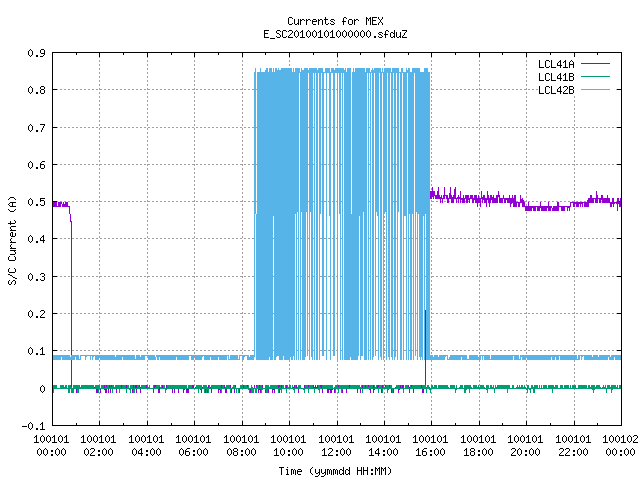
Task: Click the 'Time (yymmdd HH:MM)' x-axis label
Action: (x=335, y=471)
